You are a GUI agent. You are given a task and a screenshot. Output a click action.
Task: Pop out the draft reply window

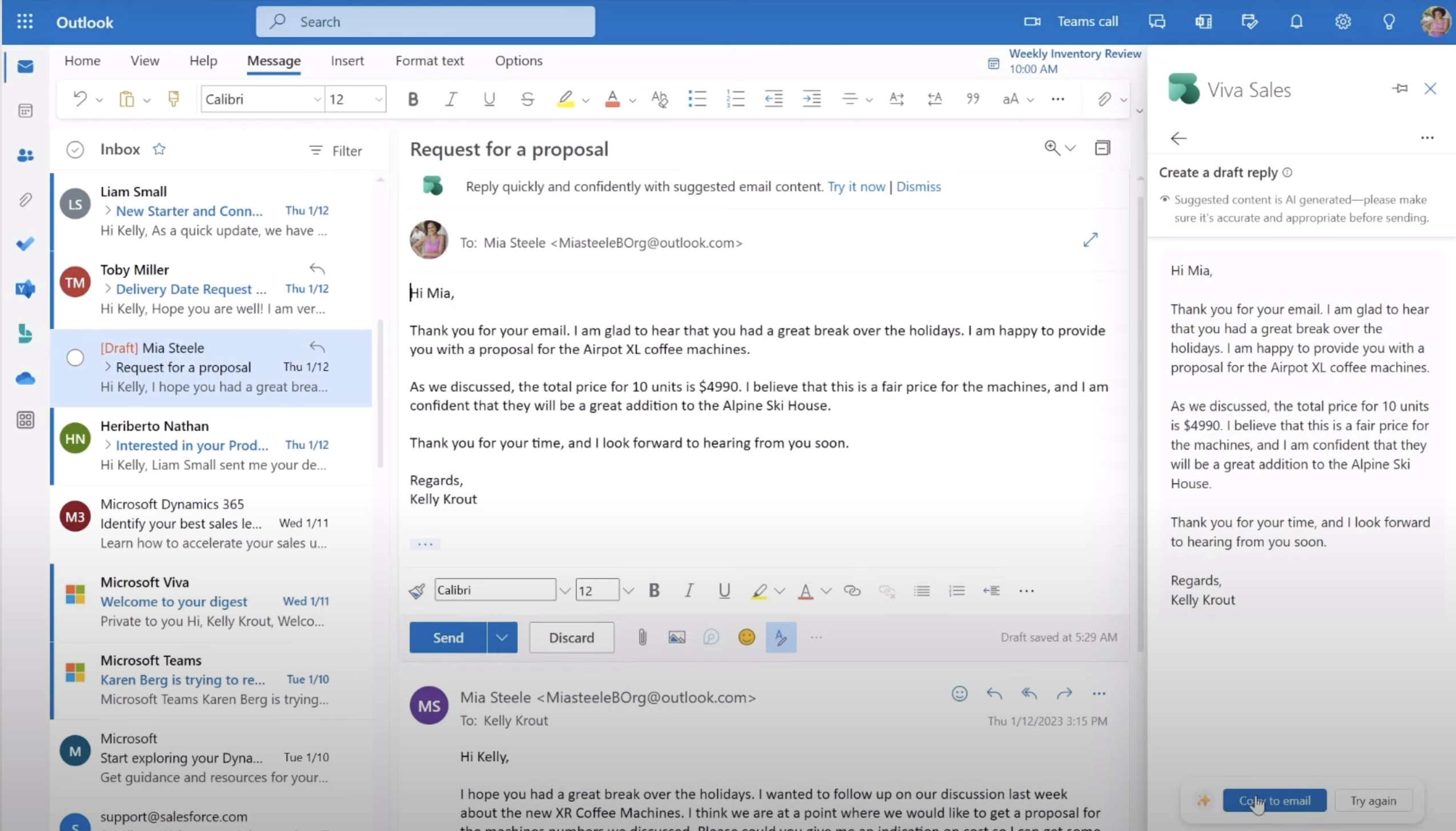click(1090, 240)
